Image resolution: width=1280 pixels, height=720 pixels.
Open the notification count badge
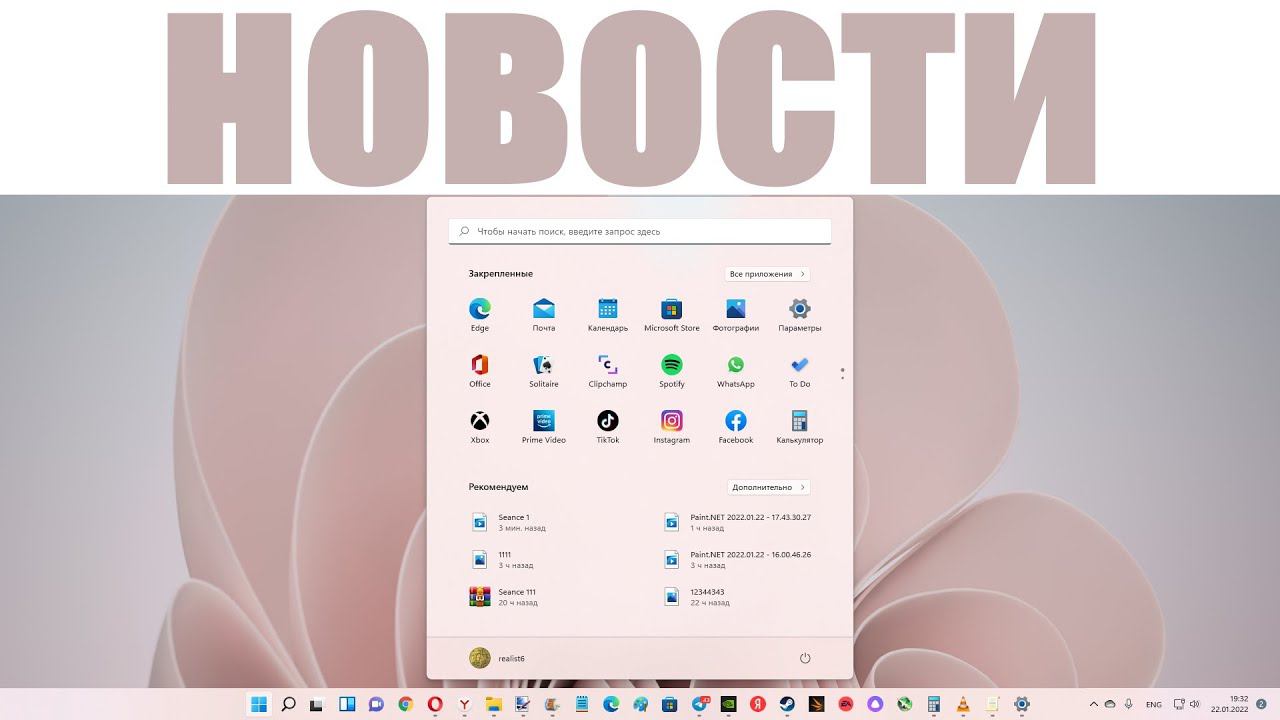coord(1261,704)
